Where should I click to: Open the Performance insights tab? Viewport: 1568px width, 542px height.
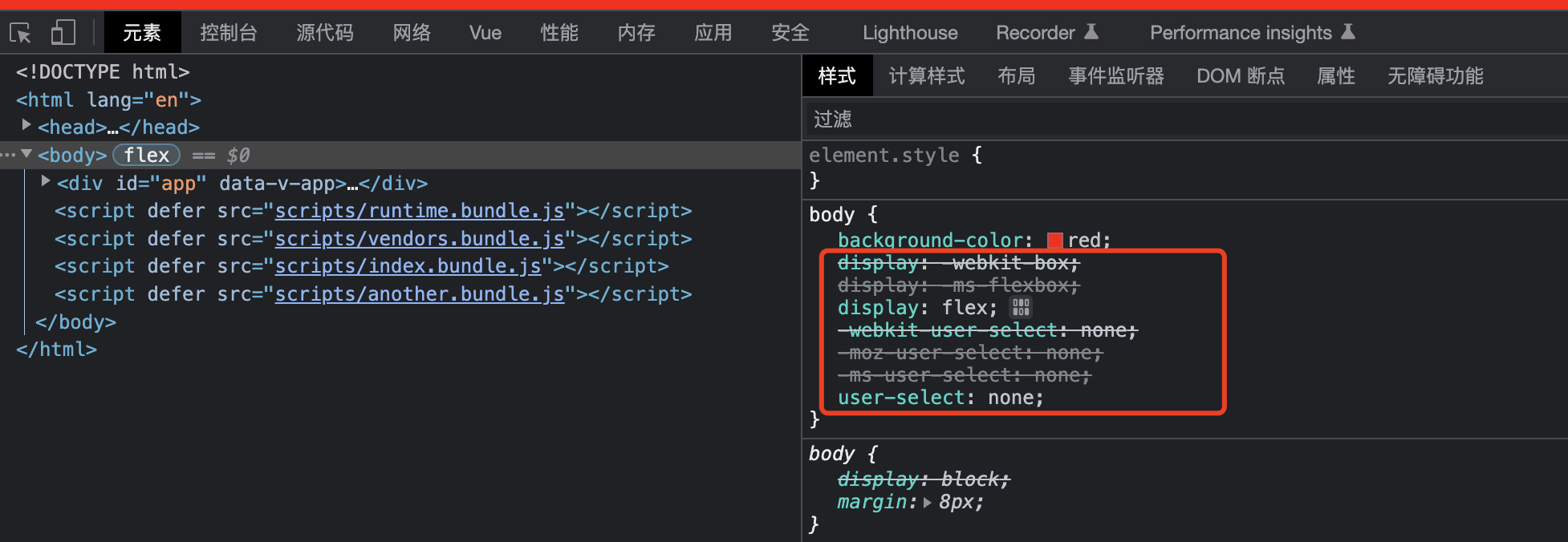[x=1252, y=33]
